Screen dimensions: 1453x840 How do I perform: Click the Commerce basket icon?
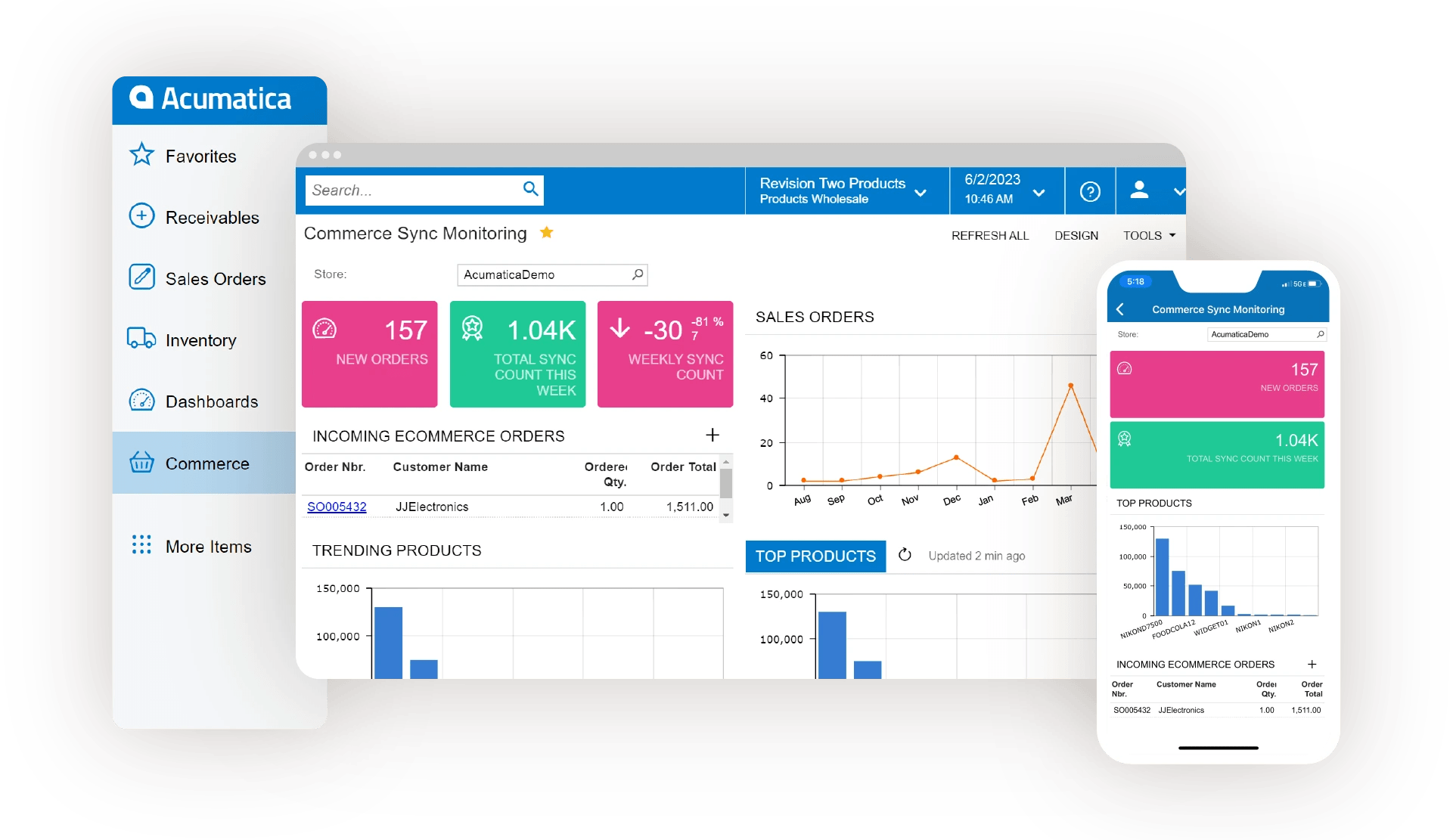tap(142, 463)
